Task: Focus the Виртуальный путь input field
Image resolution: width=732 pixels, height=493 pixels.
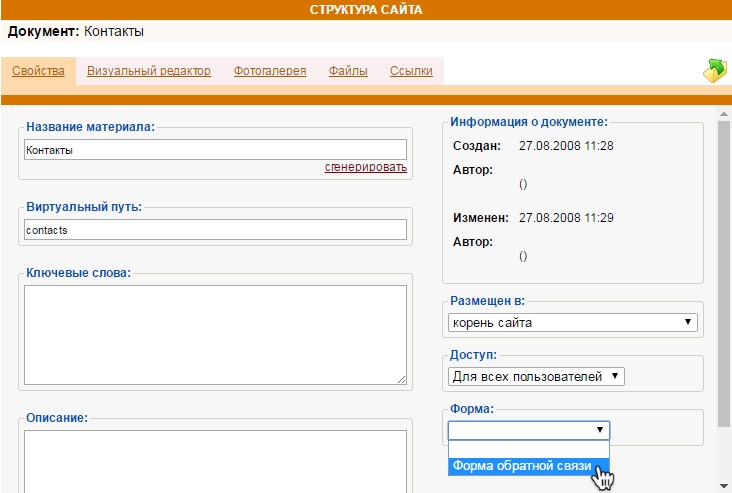Action: coord(215,230)
